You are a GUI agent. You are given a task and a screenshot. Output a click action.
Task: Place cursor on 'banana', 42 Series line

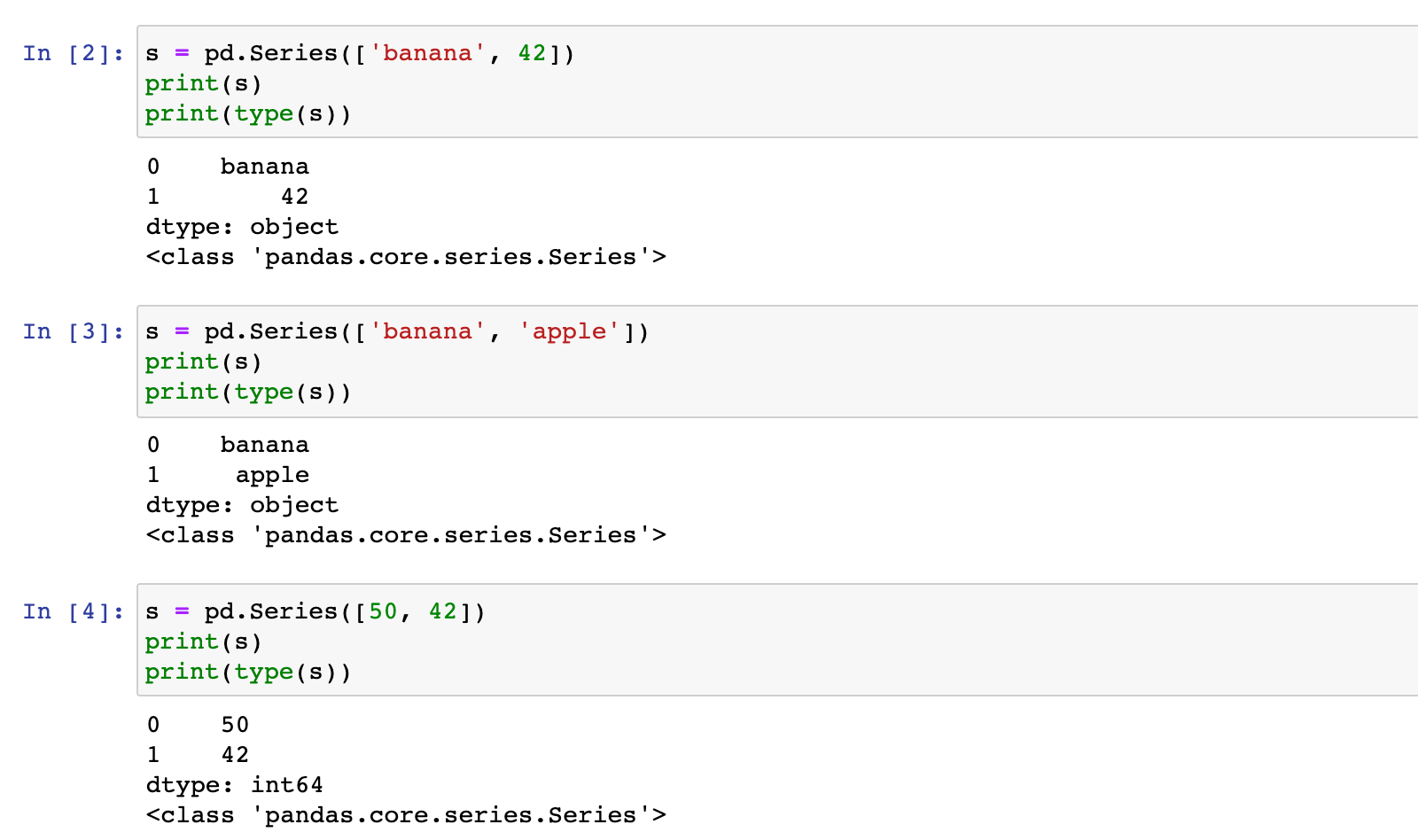(360, 53)
